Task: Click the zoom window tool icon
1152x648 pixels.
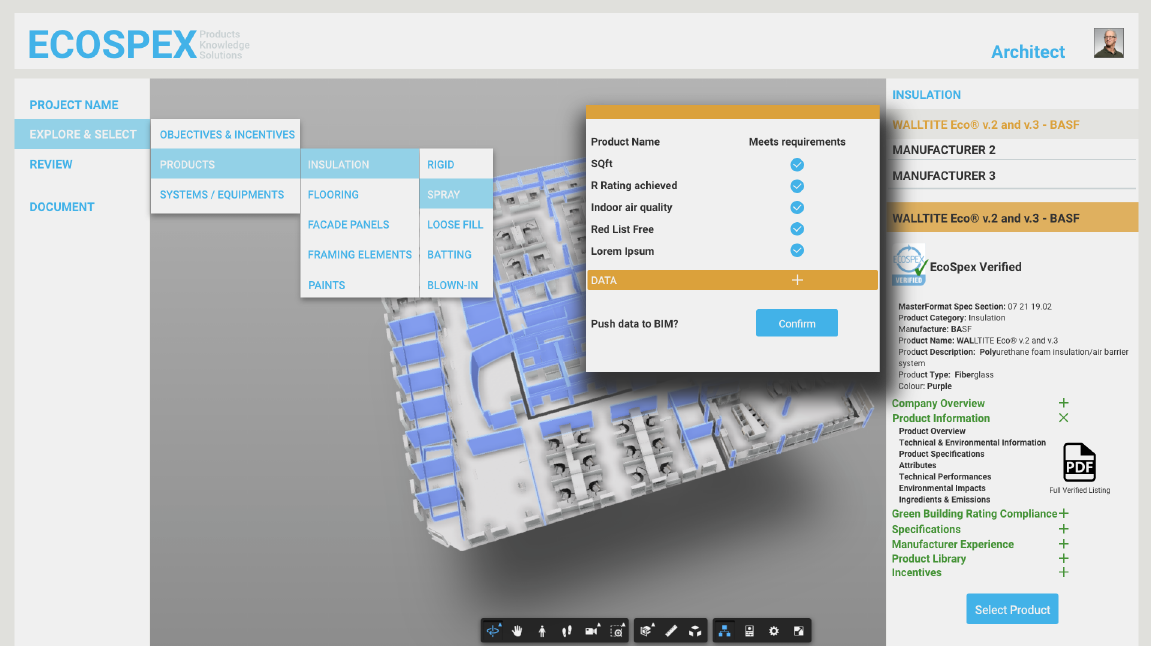Action: pyautogui.click(x=617, y=630)
